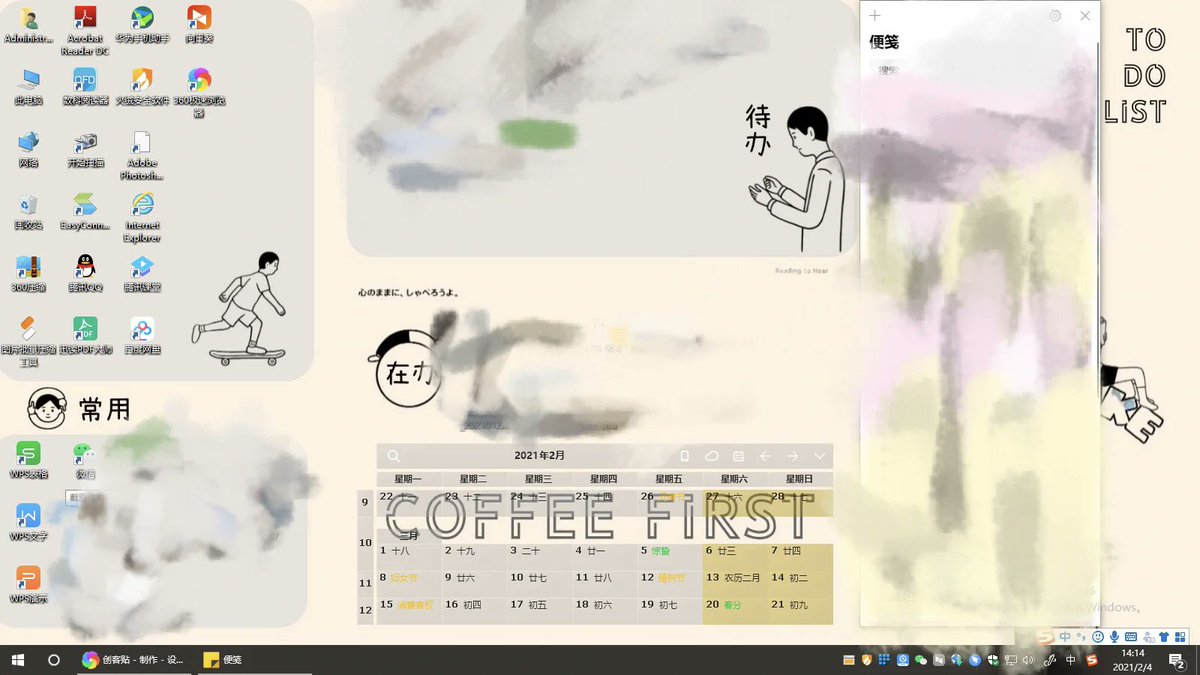Click the WeChat tray icon

point(920,660)
